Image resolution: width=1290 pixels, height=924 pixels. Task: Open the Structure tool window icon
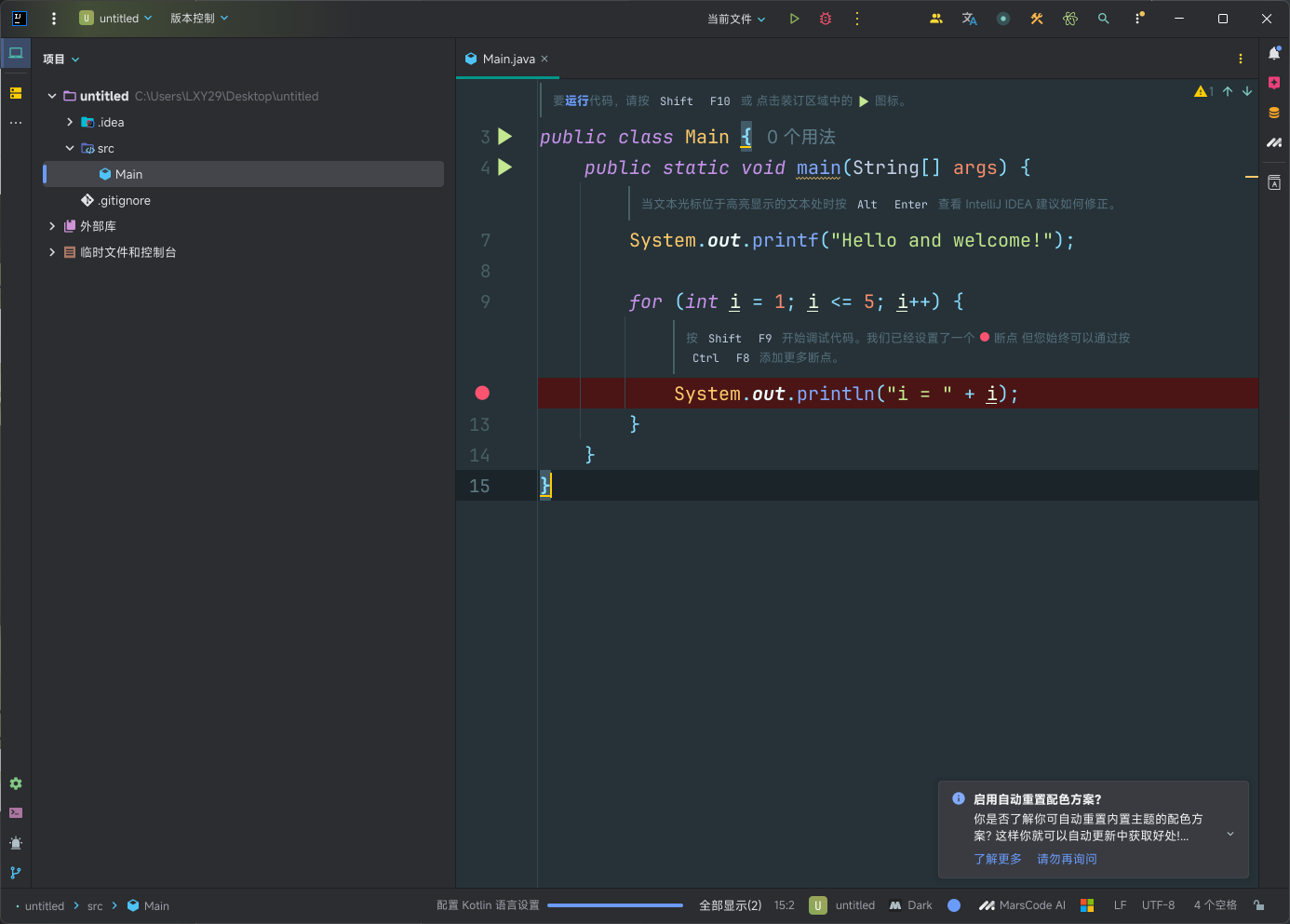(16, 93)
